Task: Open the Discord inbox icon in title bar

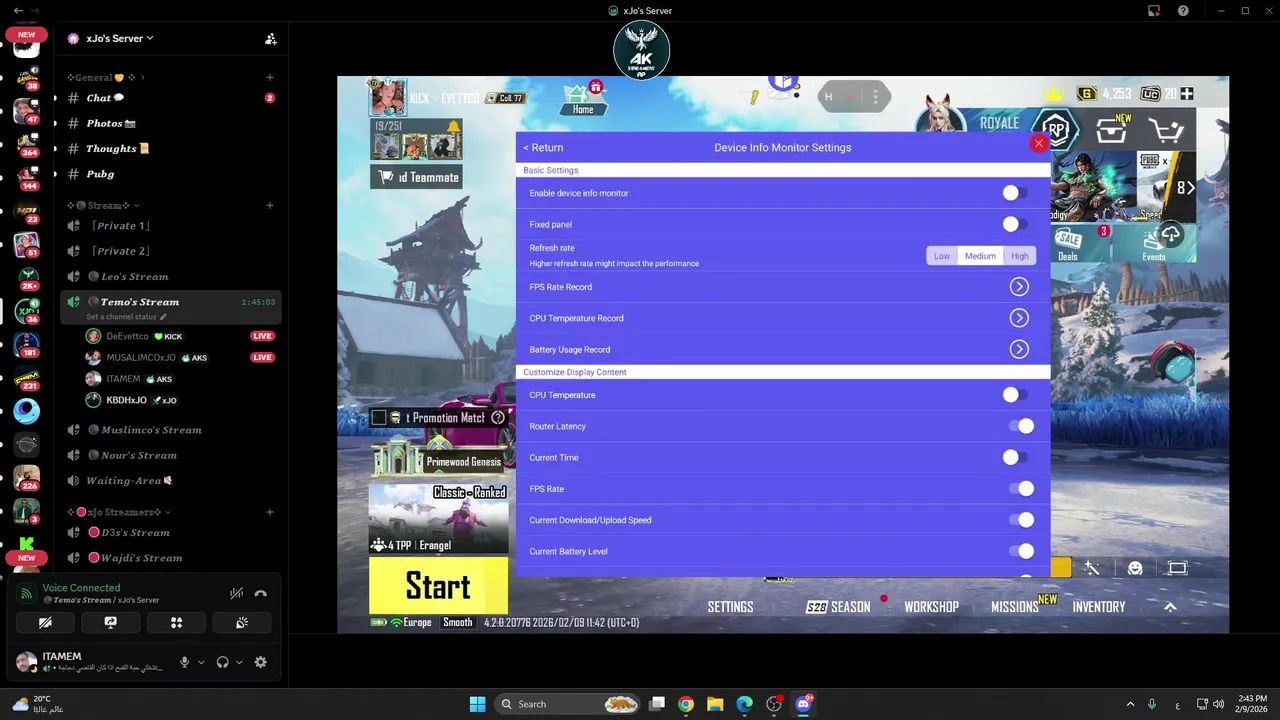Action: point(1153,11)
